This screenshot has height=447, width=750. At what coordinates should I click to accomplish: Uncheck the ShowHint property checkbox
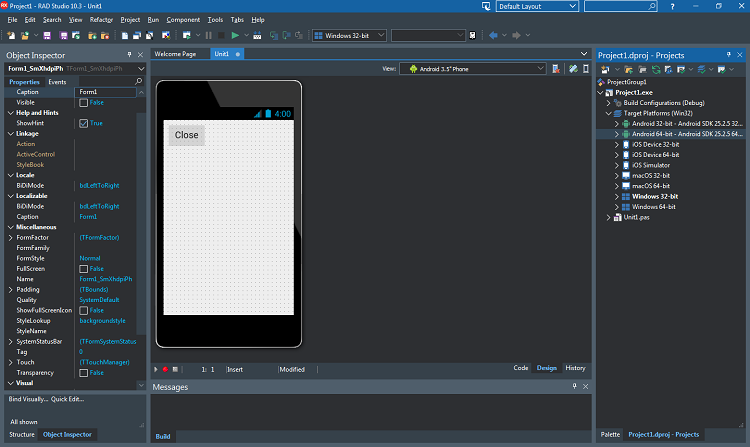coord(84,123)
